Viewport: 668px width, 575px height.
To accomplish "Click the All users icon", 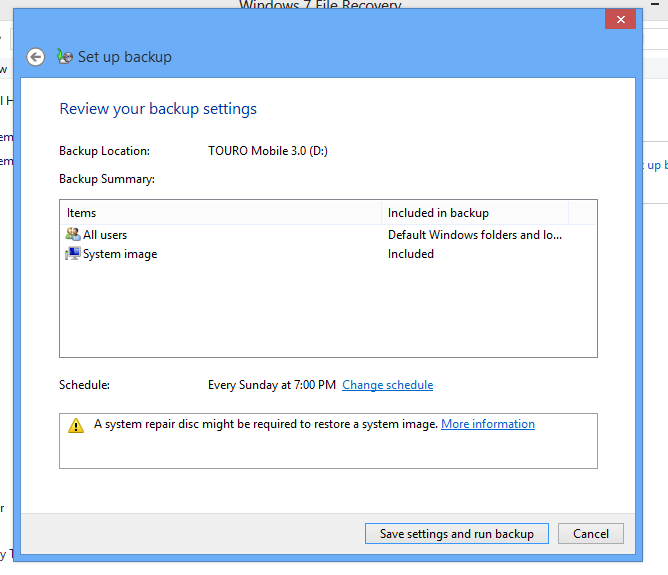I will [73, 234].
